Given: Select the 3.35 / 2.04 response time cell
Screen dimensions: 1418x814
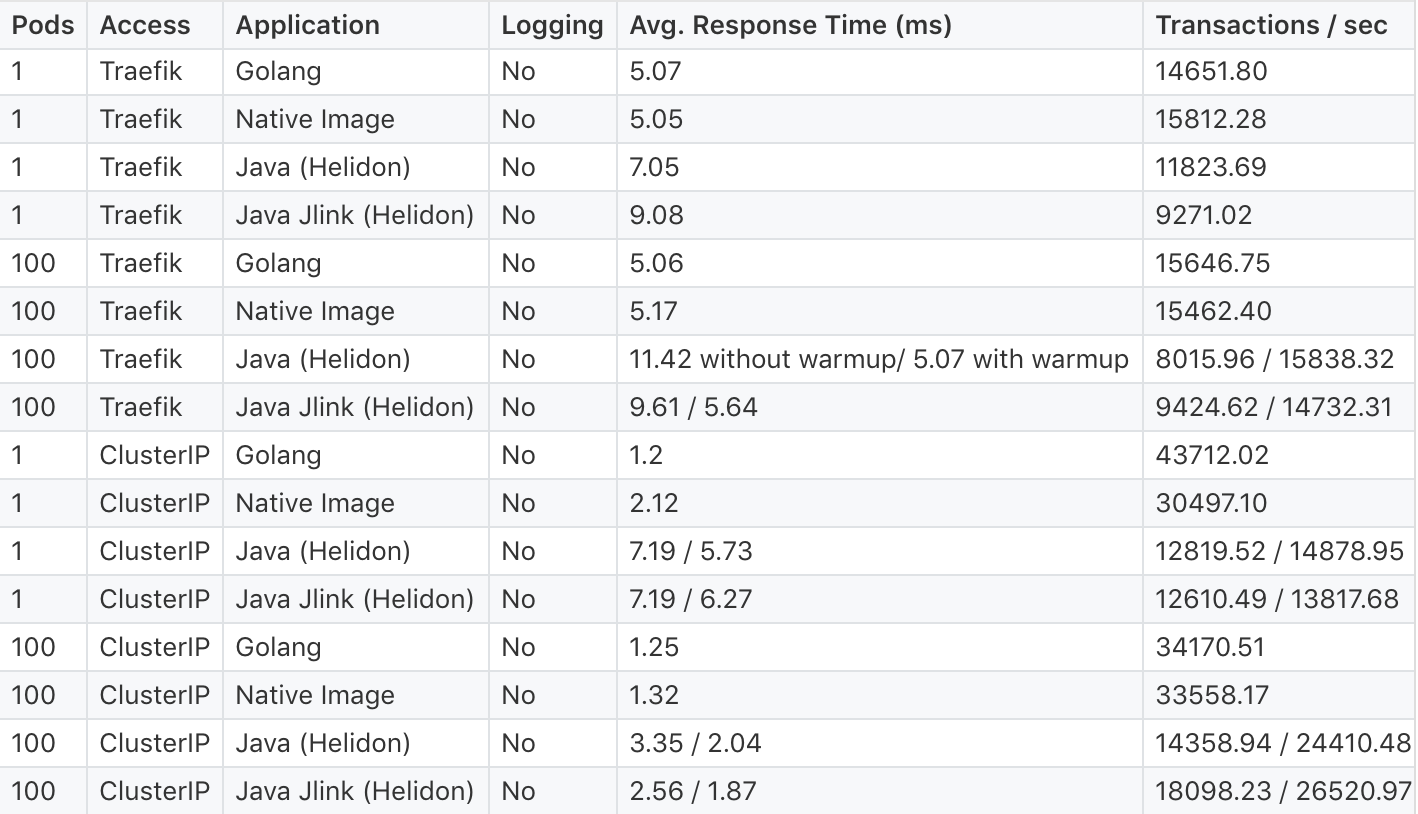Looking at the screenshot, I should 880,743.
